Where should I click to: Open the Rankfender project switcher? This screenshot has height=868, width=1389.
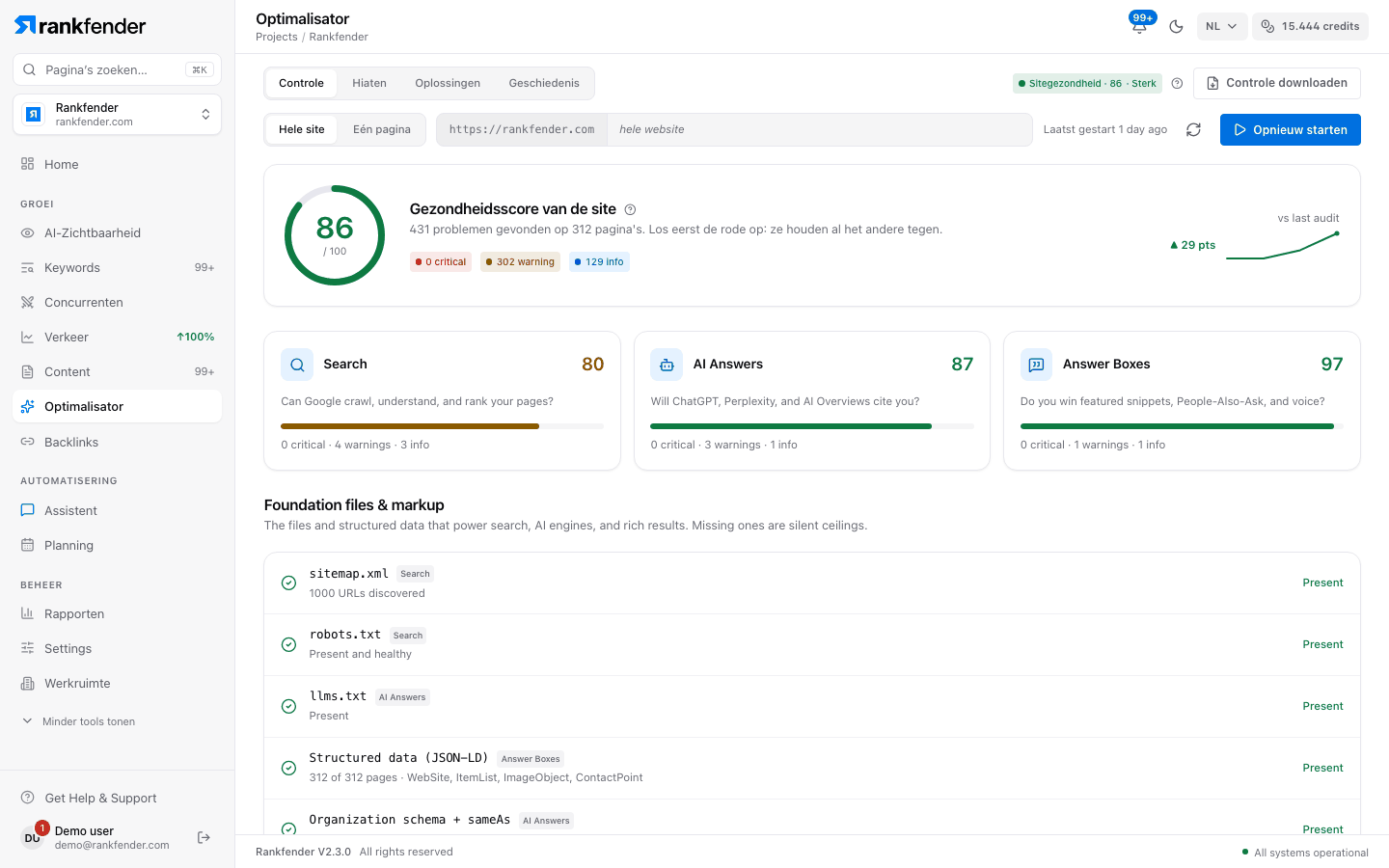[x=117, y=115]
